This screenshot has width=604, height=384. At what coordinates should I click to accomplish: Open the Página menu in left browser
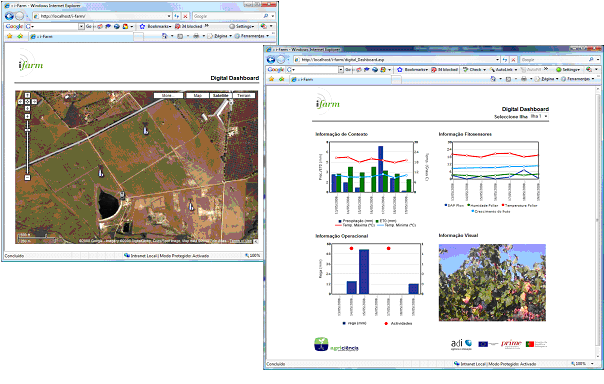click(220, 36)
